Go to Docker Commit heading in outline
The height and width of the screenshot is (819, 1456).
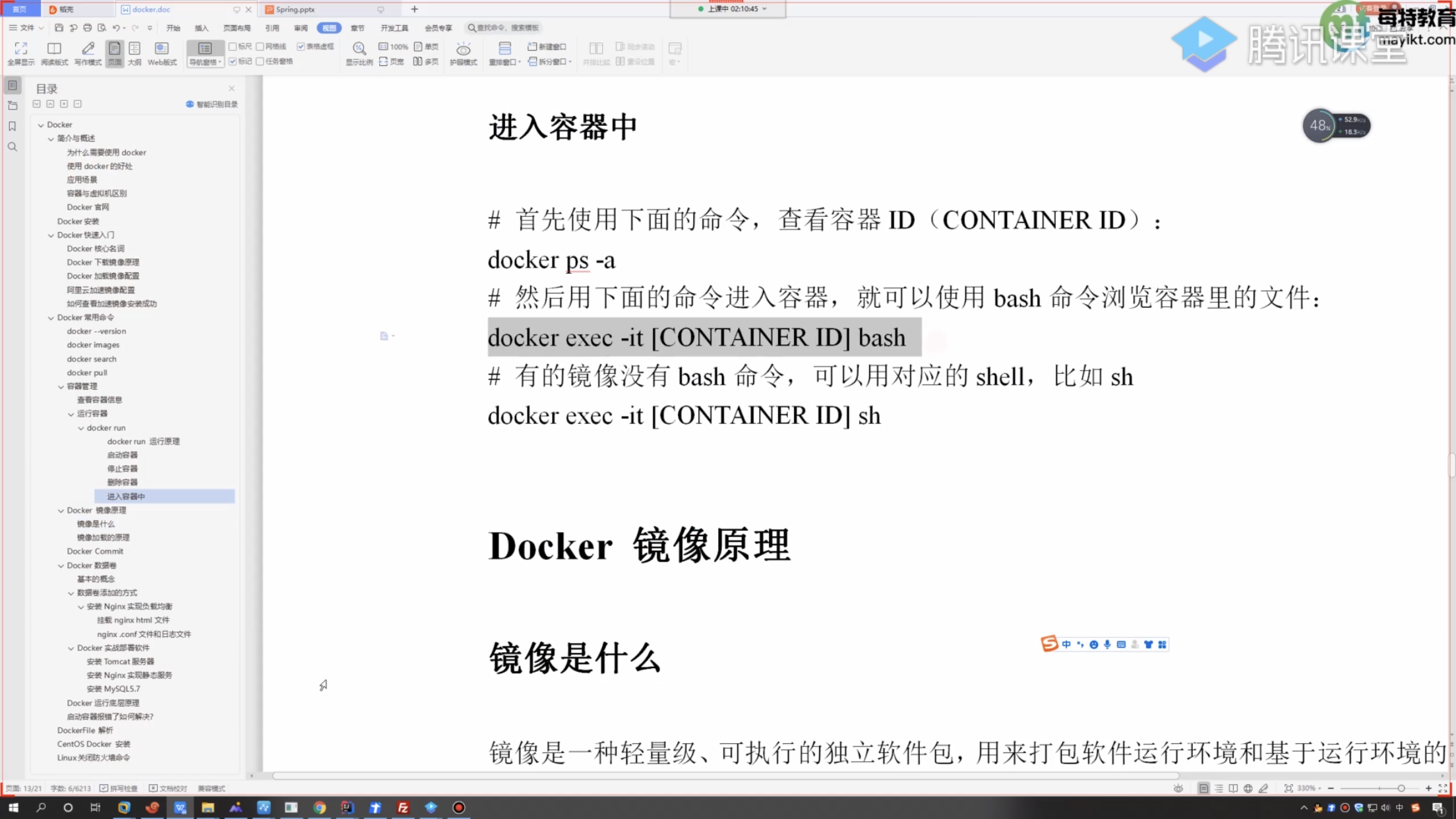95,551
